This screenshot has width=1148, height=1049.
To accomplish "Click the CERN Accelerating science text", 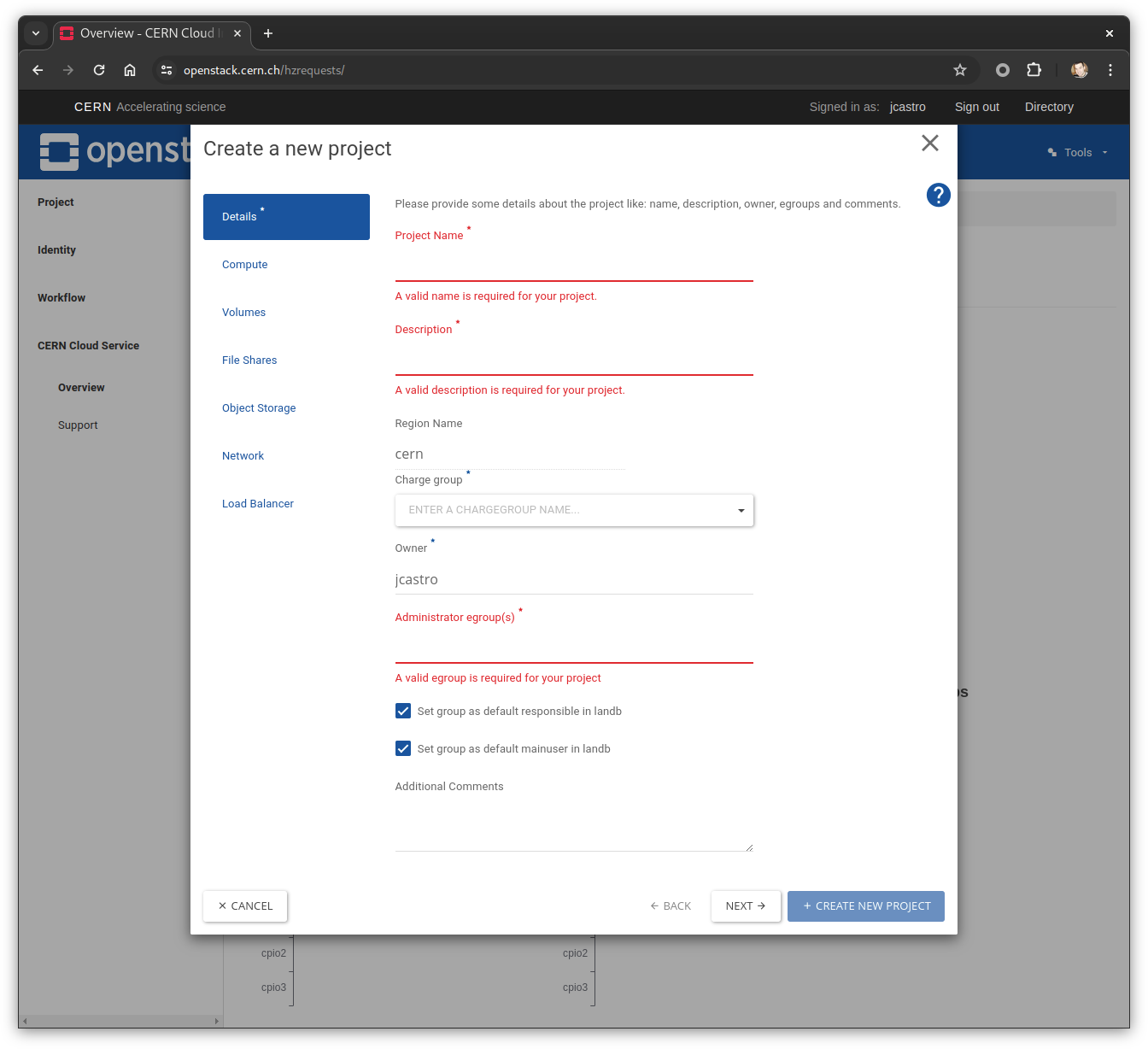I will pyautogui.click(x=150, y=107).
